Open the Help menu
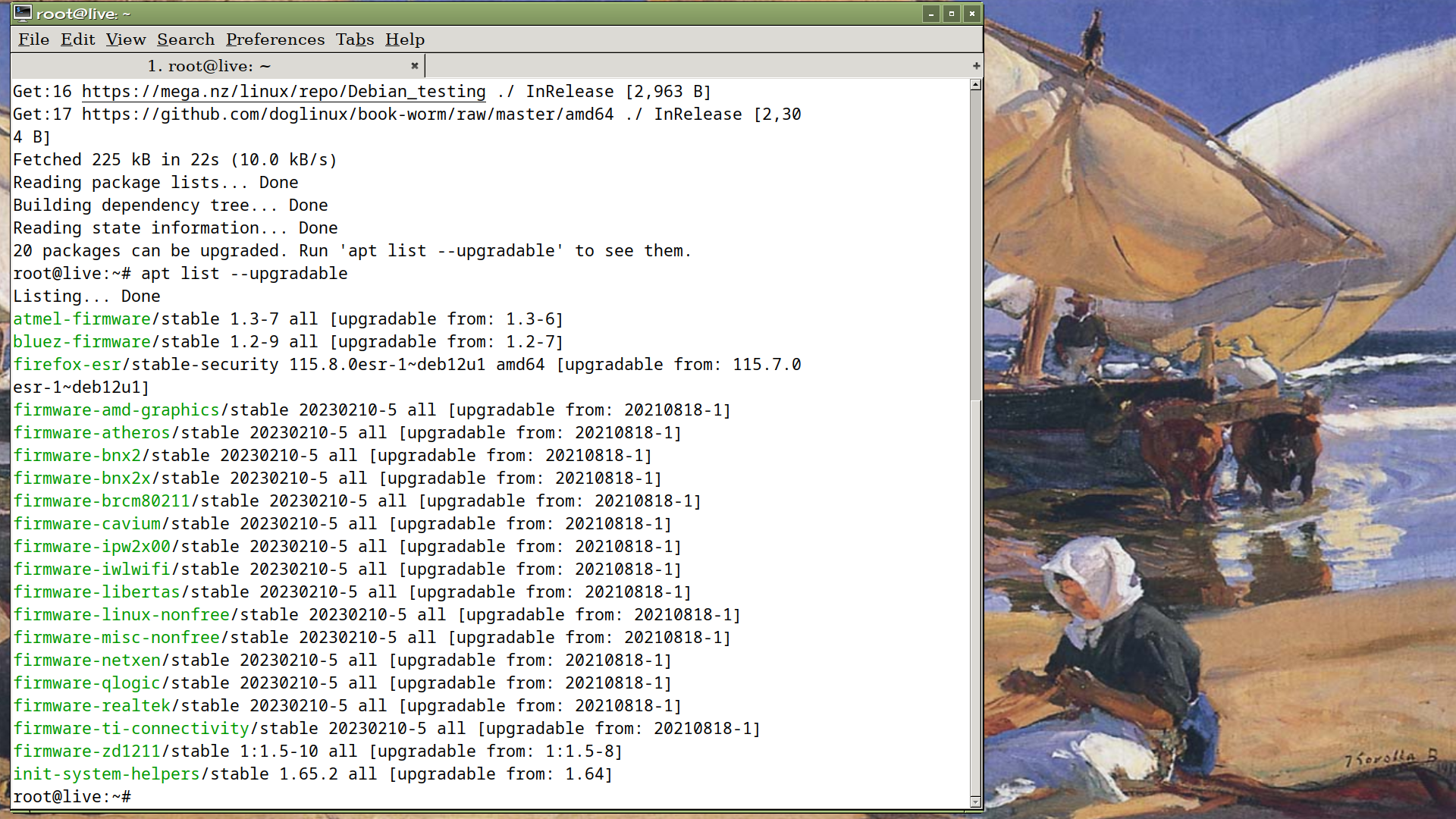The image size is (1456, 819). (404, 39)
